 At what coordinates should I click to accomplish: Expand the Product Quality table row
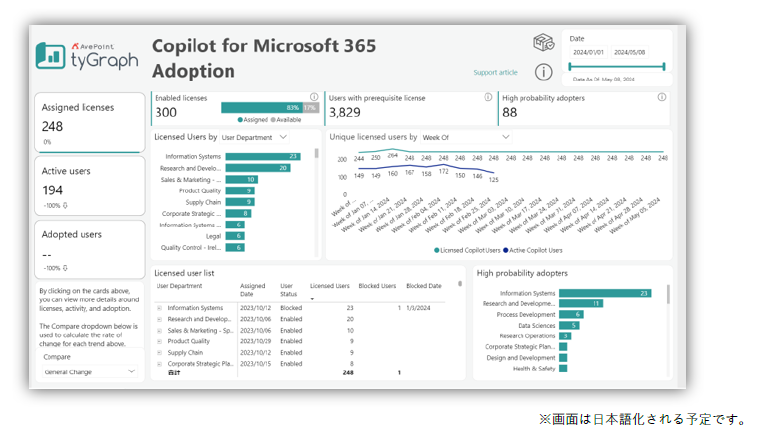coord(159,341)
